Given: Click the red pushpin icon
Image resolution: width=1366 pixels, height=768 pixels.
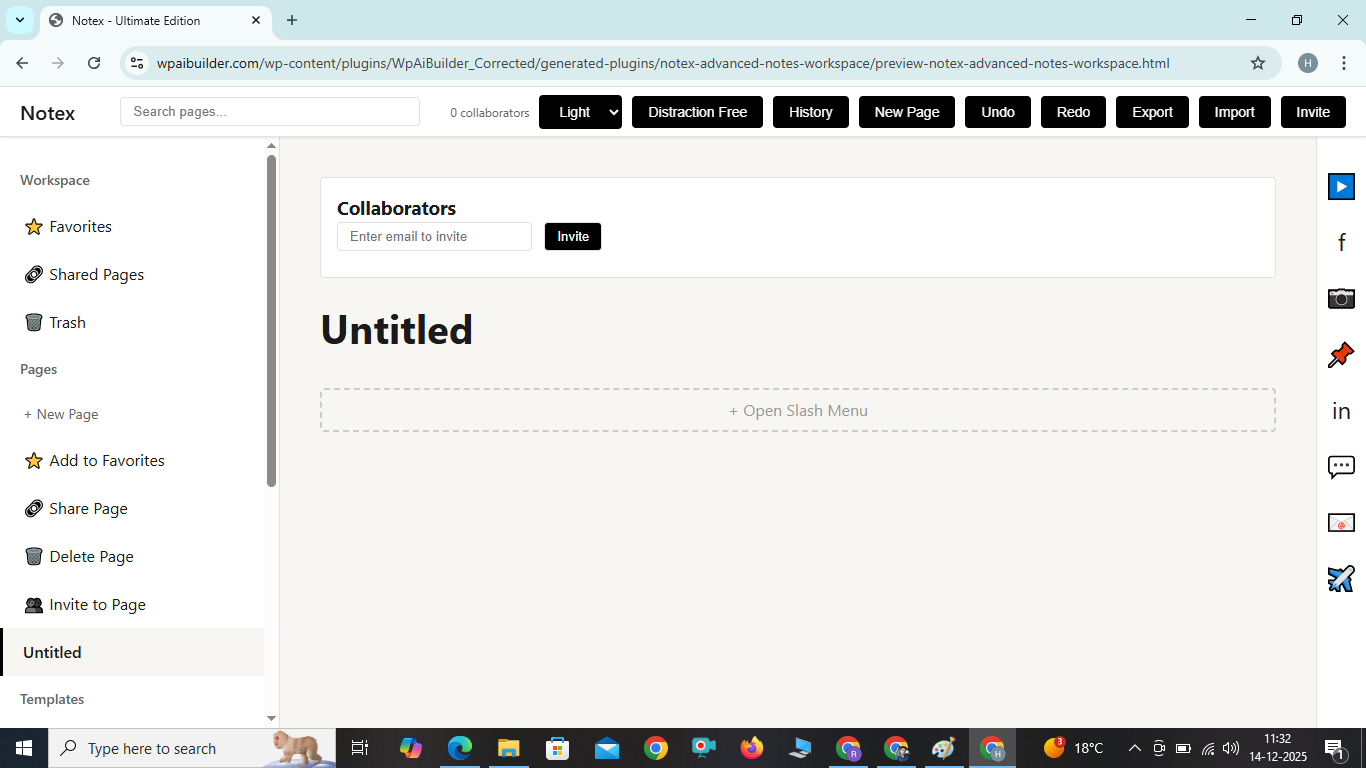Looking at the screenshot, I should pos(1341,355).
